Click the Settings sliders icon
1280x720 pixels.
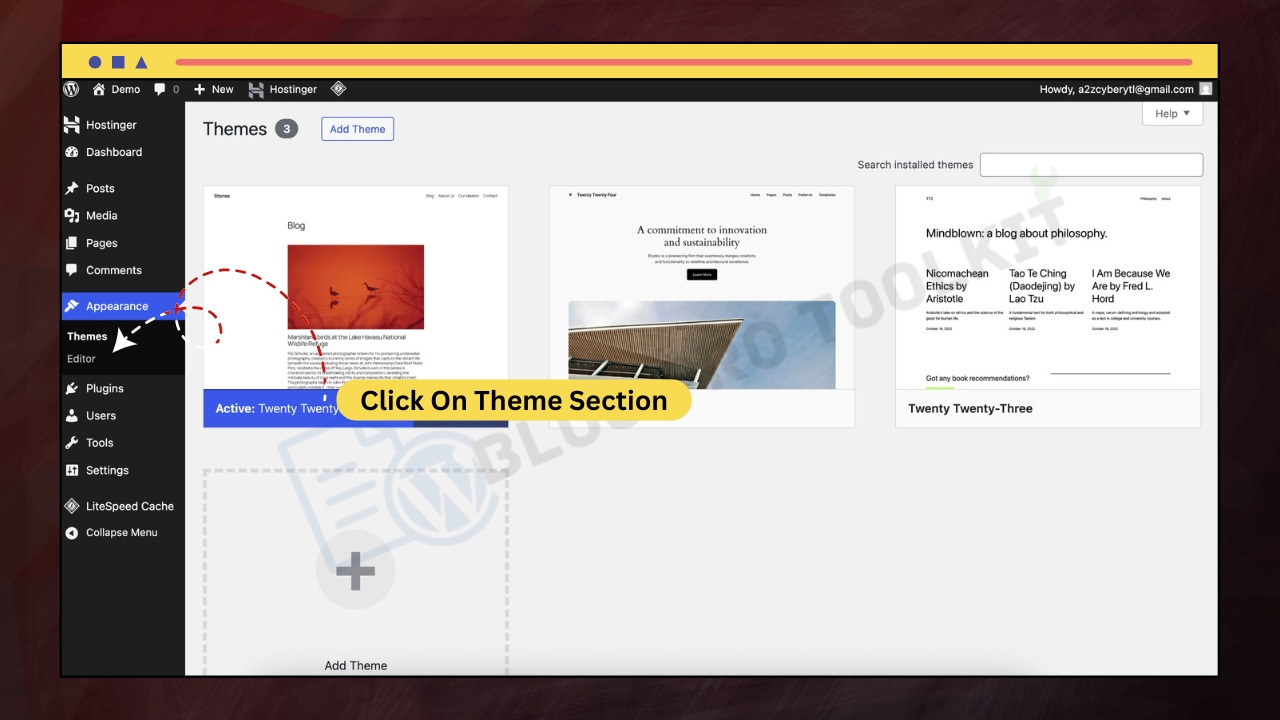point(71,470)
